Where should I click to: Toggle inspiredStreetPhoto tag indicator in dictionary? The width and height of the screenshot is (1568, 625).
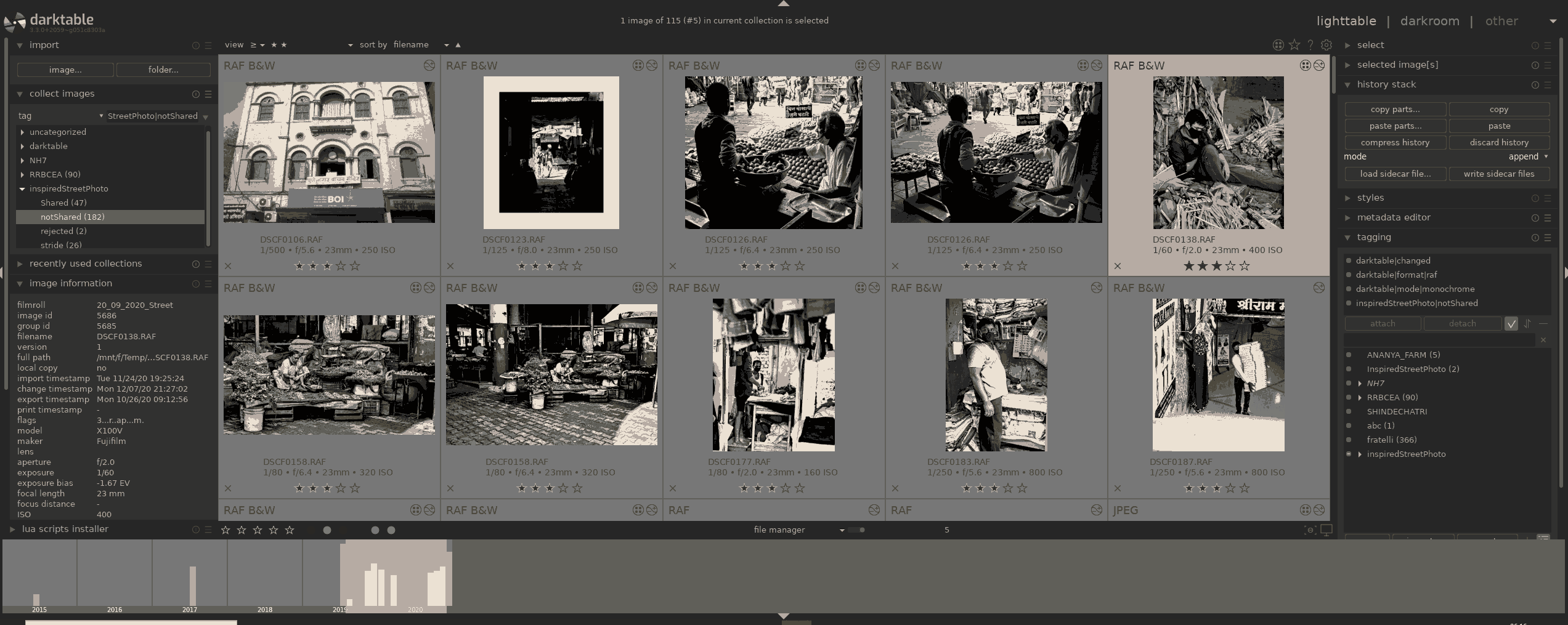click(1349, 454)
